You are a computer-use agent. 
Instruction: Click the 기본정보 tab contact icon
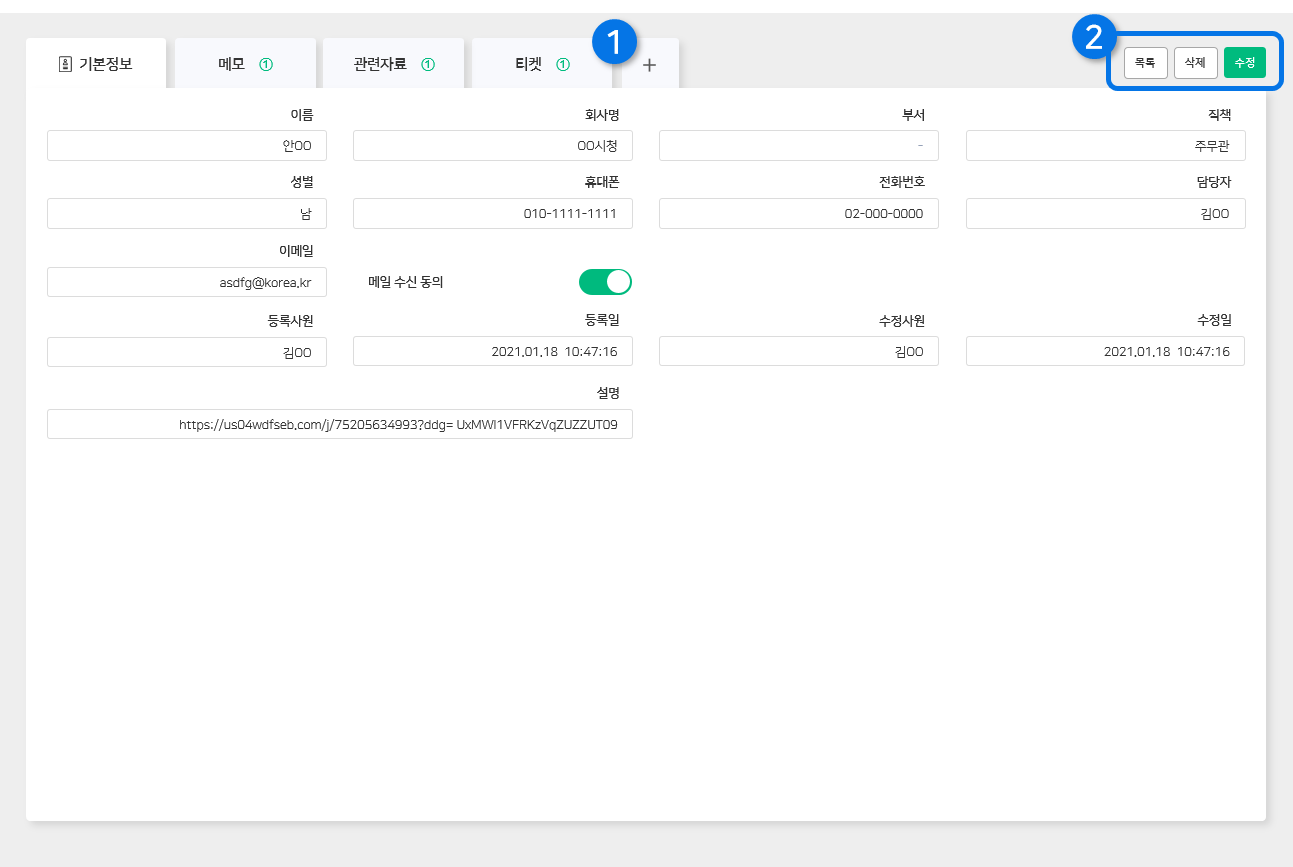coord(66,64)
